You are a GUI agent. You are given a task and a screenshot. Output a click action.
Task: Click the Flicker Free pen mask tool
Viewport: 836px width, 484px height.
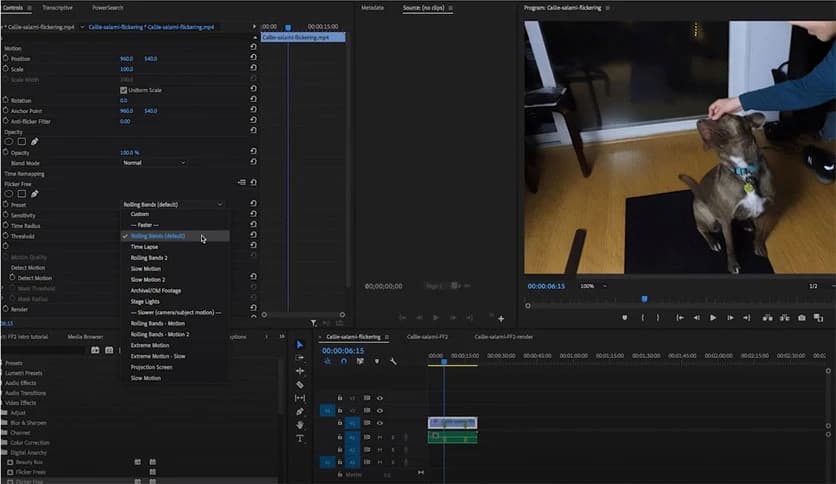pyautogui.click(x=34, y=194)
